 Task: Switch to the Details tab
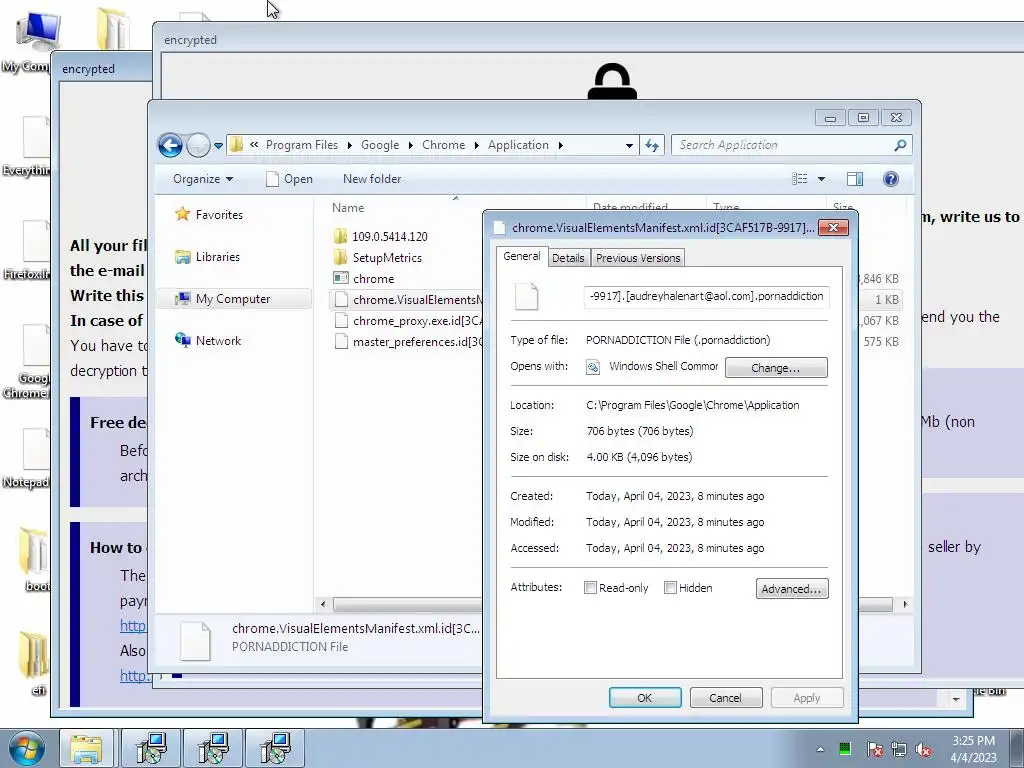click(x=568, y=258)
